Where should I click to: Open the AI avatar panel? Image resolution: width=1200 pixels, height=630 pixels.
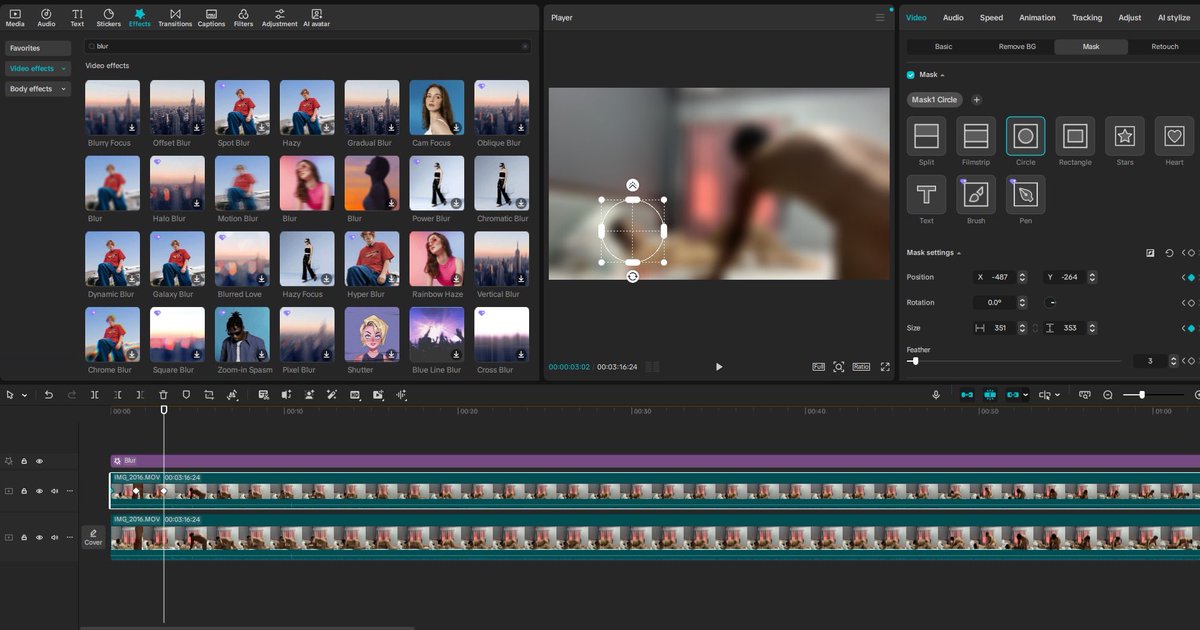tap(316, 17)
